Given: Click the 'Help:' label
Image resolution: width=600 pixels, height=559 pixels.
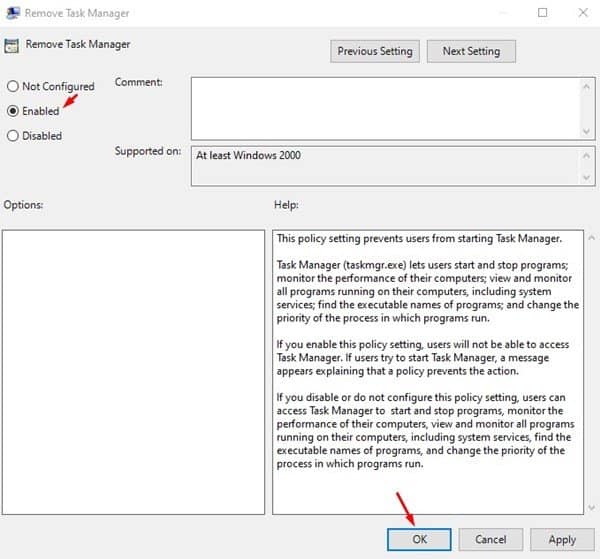Looking at the screenshot, I should click(x=286, y=205).
